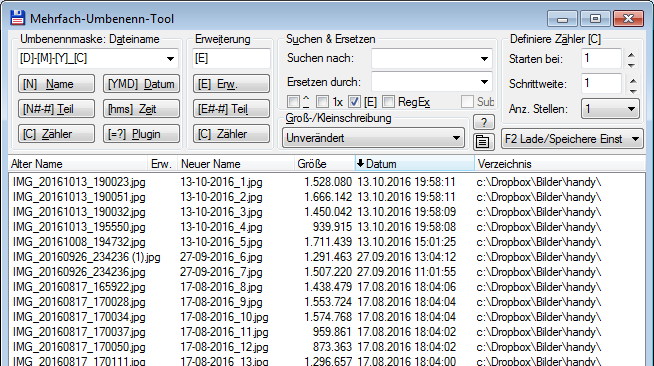This screenshot has width=654, height=366.
Task: Open the Anz. Stellen dropdown
Action: point(610,109)
